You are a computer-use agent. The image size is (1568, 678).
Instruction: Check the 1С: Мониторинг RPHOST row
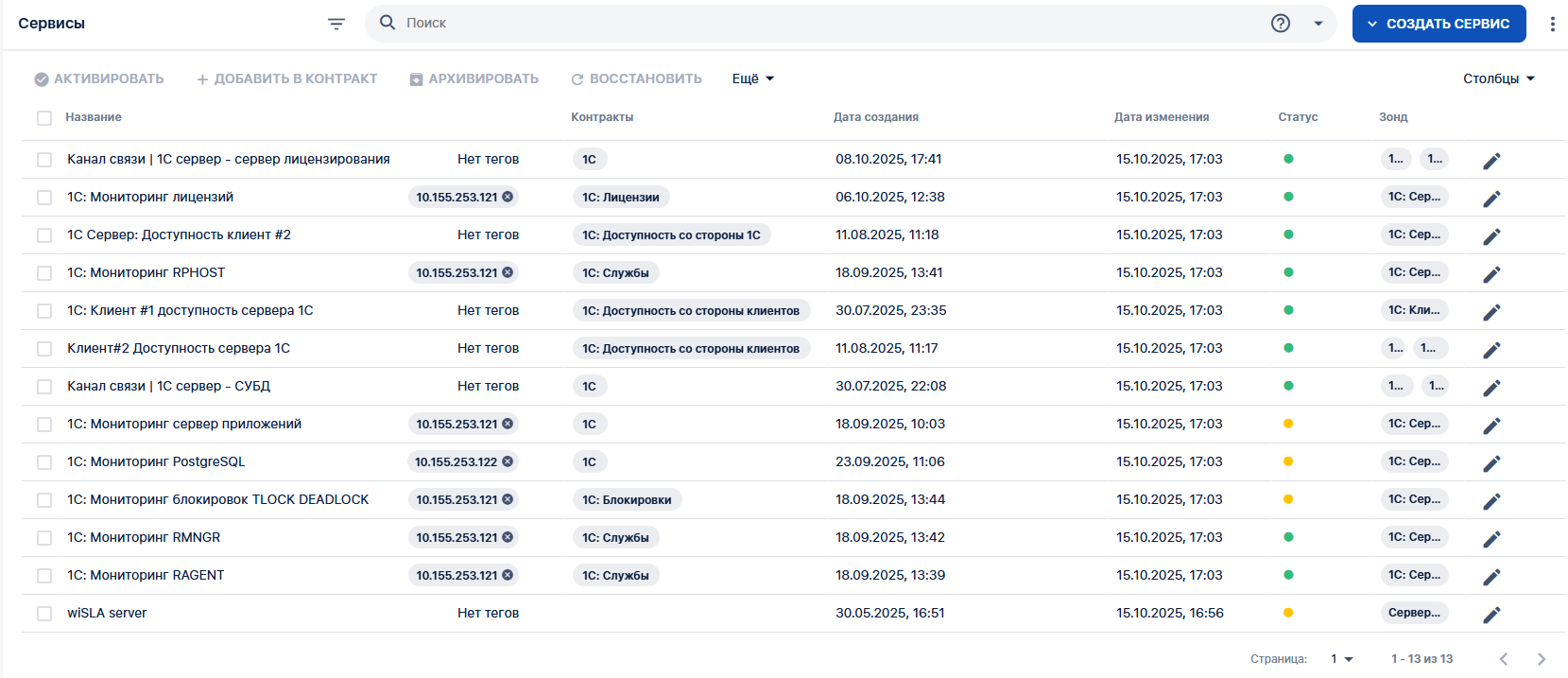(x=44, y=273)
